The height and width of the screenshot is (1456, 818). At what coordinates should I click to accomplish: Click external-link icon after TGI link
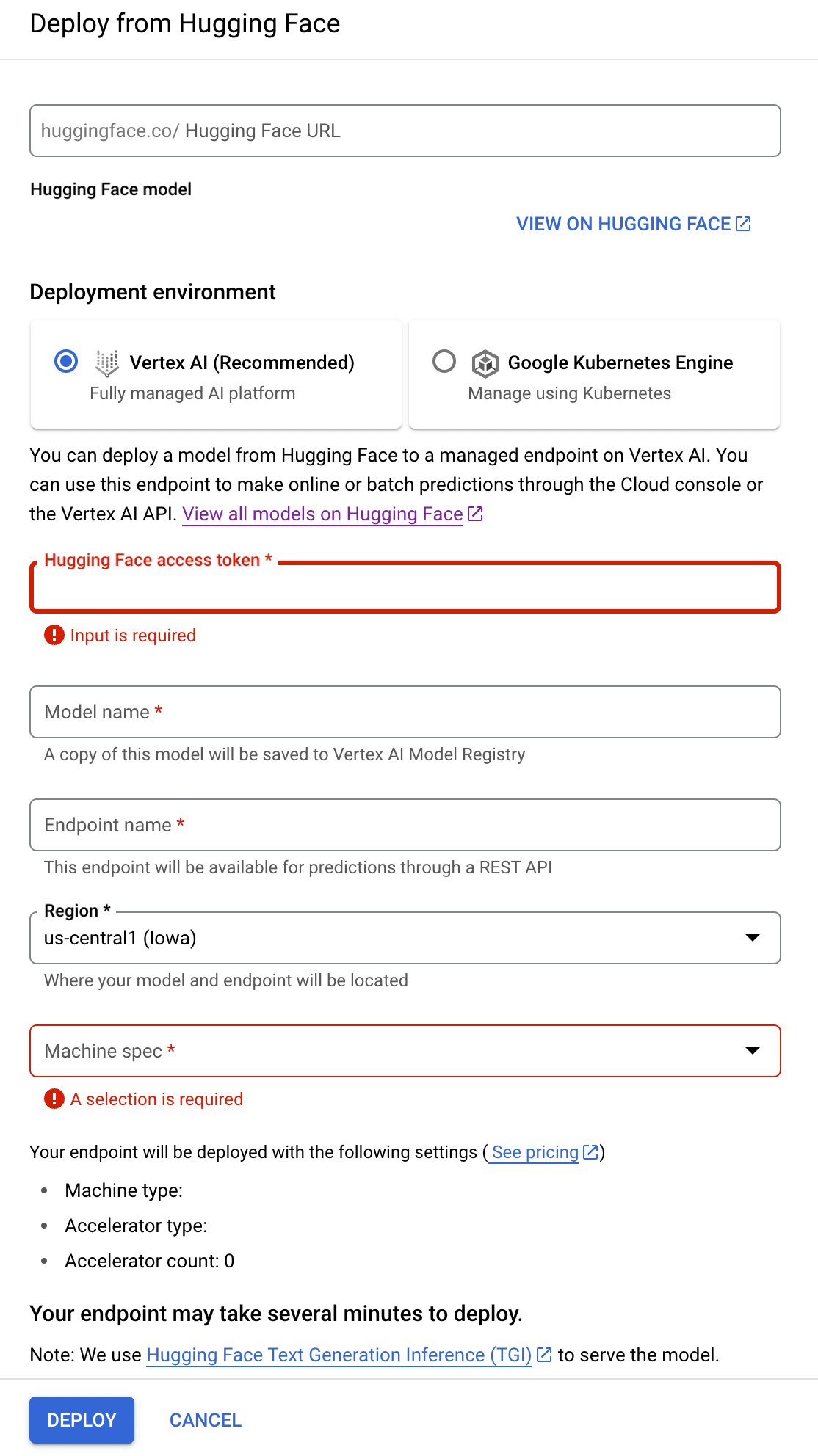pyautogui.click(x=544, y=1355)
